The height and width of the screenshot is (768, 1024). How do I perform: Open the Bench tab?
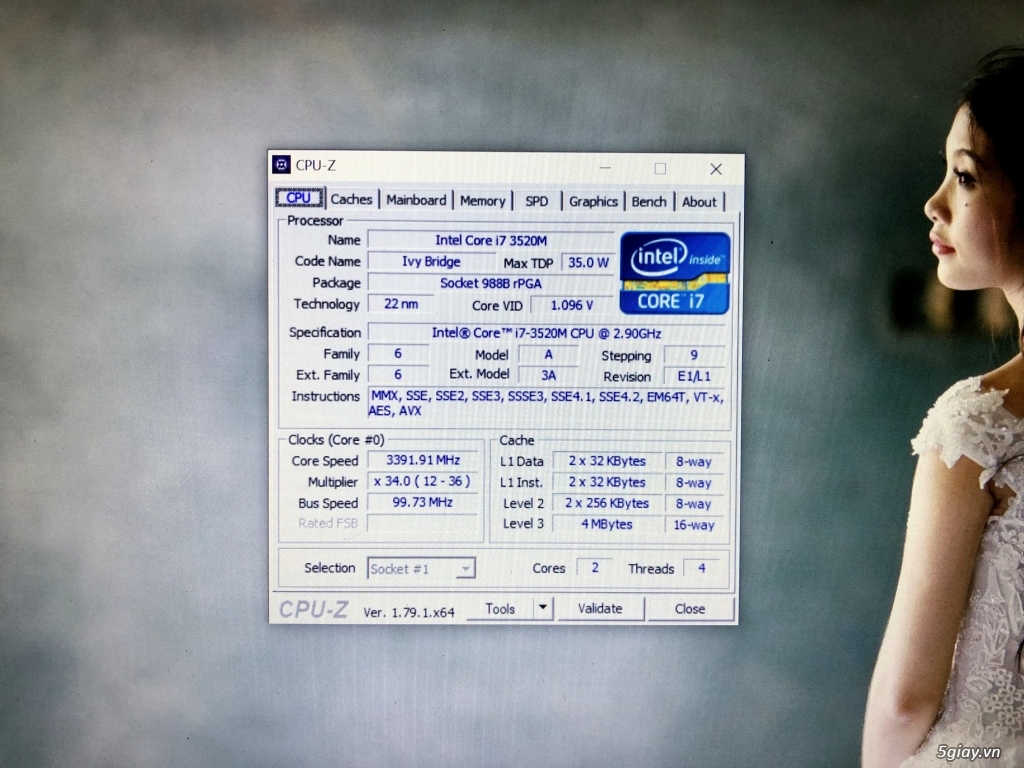coord(648,202)
